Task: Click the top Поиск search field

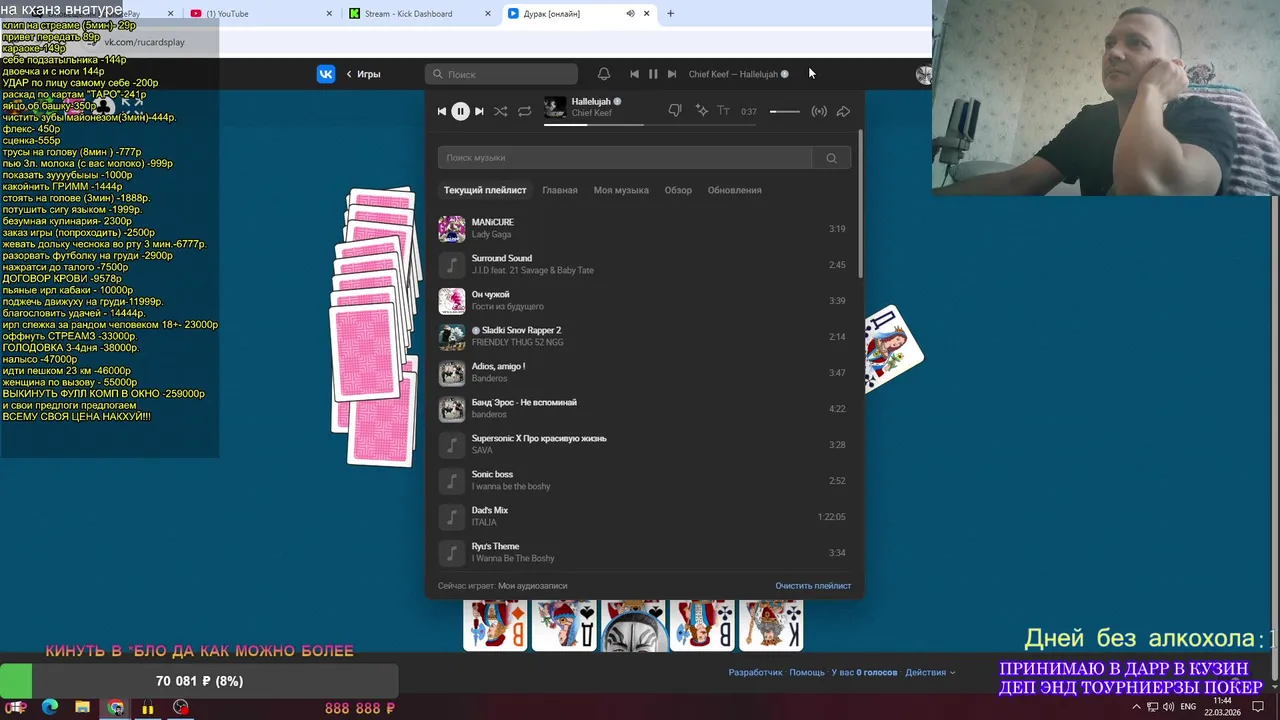Action: (501, 74)
